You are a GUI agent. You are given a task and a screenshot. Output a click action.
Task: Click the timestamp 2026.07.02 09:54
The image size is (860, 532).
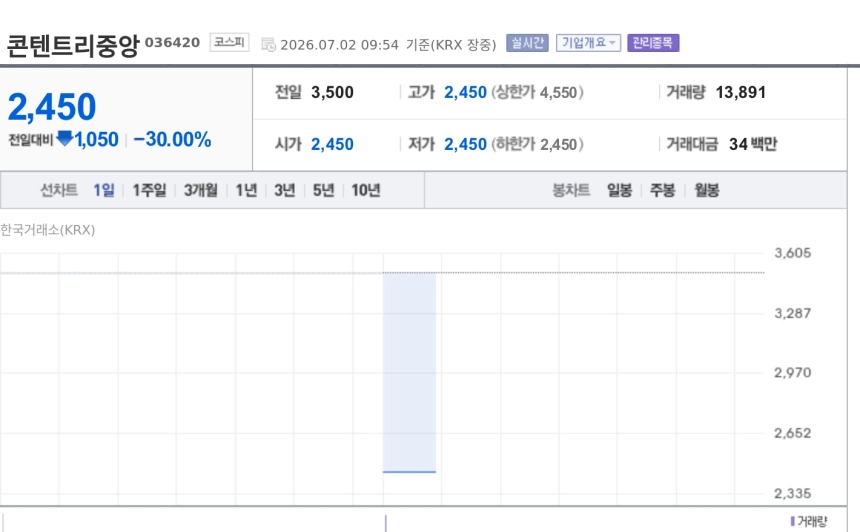340,45
